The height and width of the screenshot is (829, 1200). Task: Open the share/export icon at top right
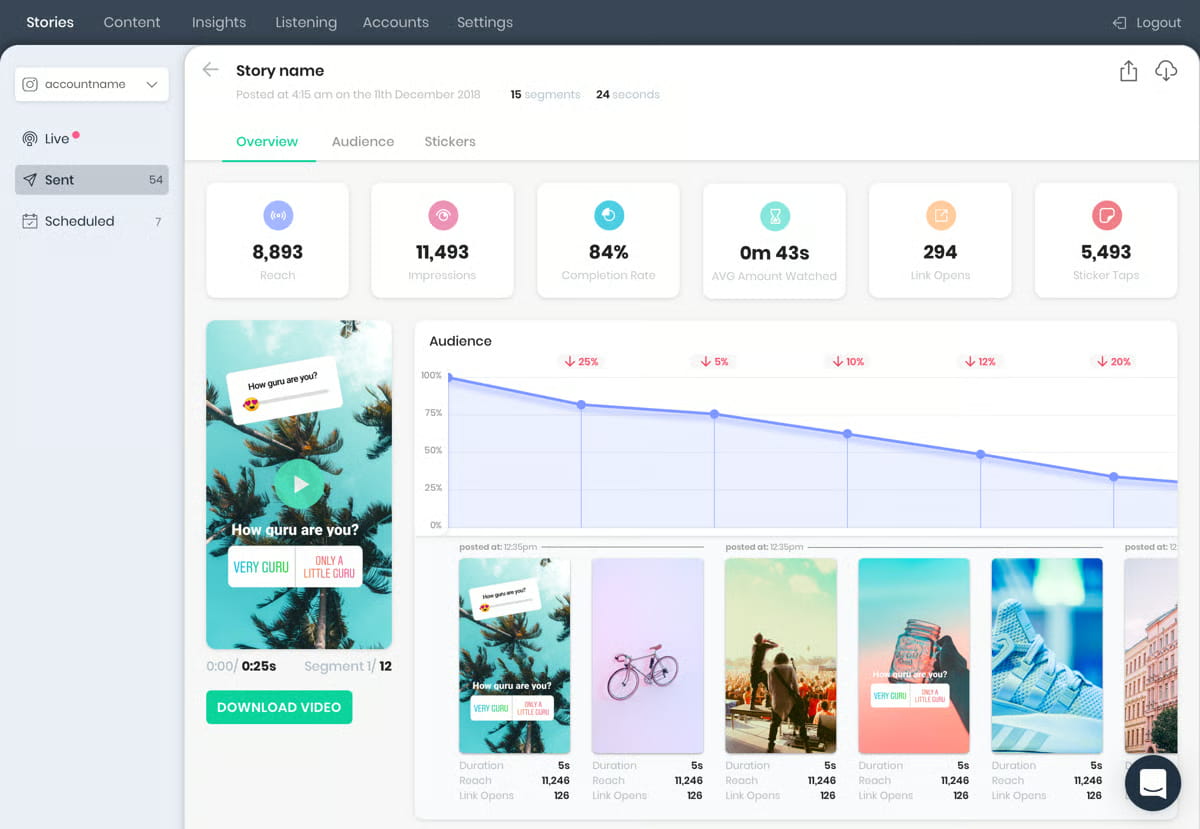click(x=1128, y=71)
